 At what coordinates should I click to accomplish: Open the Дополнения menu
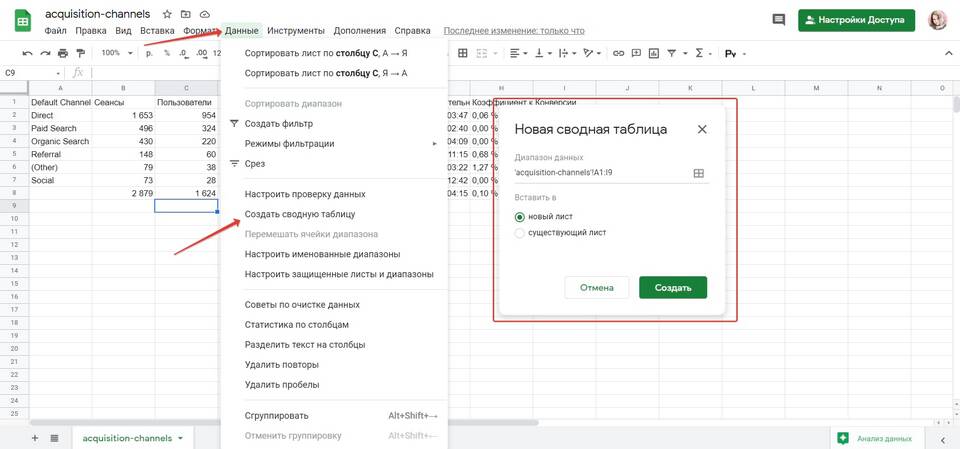click(359, 31)
